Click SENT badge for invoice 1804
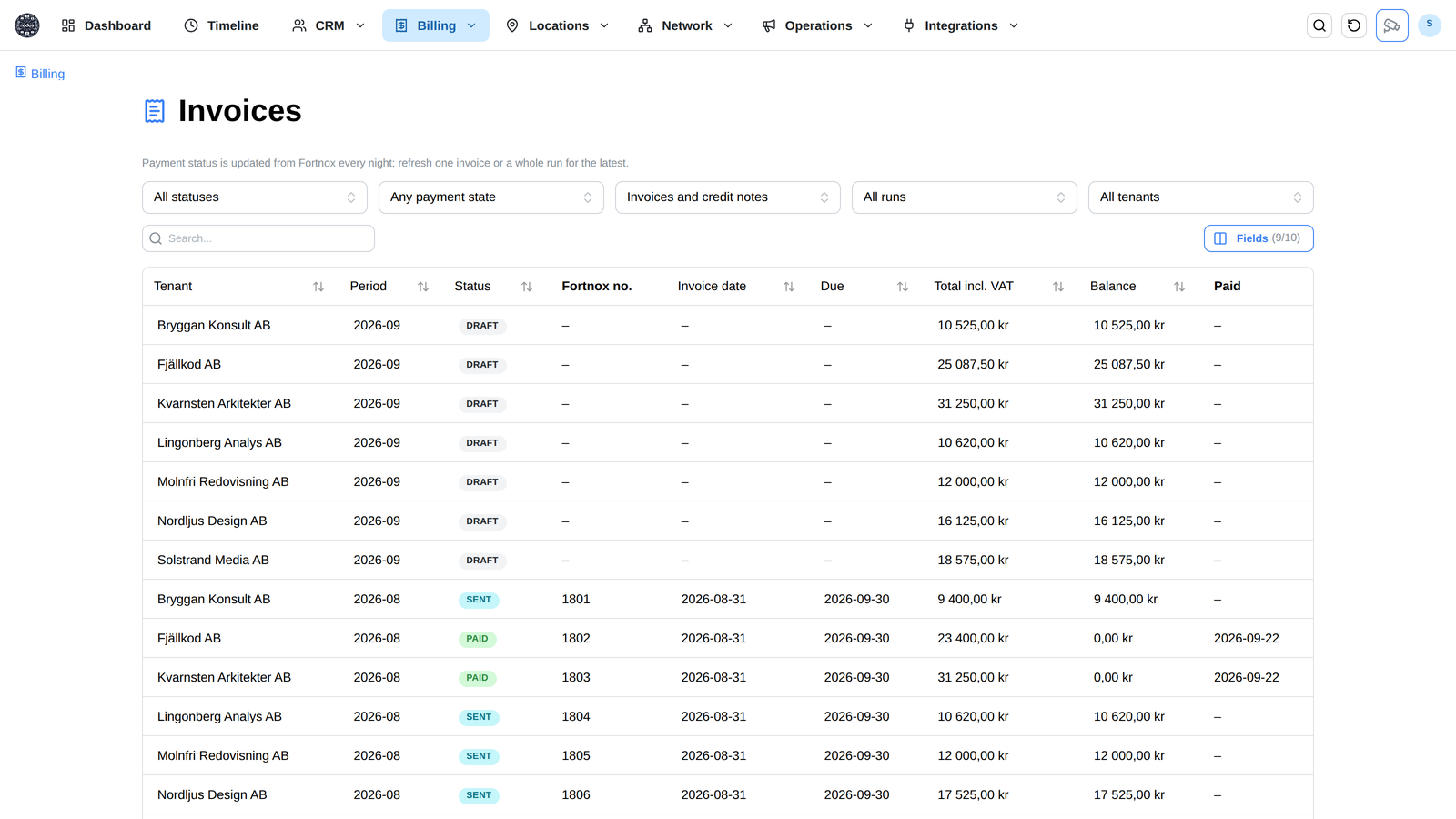1456x819 pixels. tap(479, 717)
